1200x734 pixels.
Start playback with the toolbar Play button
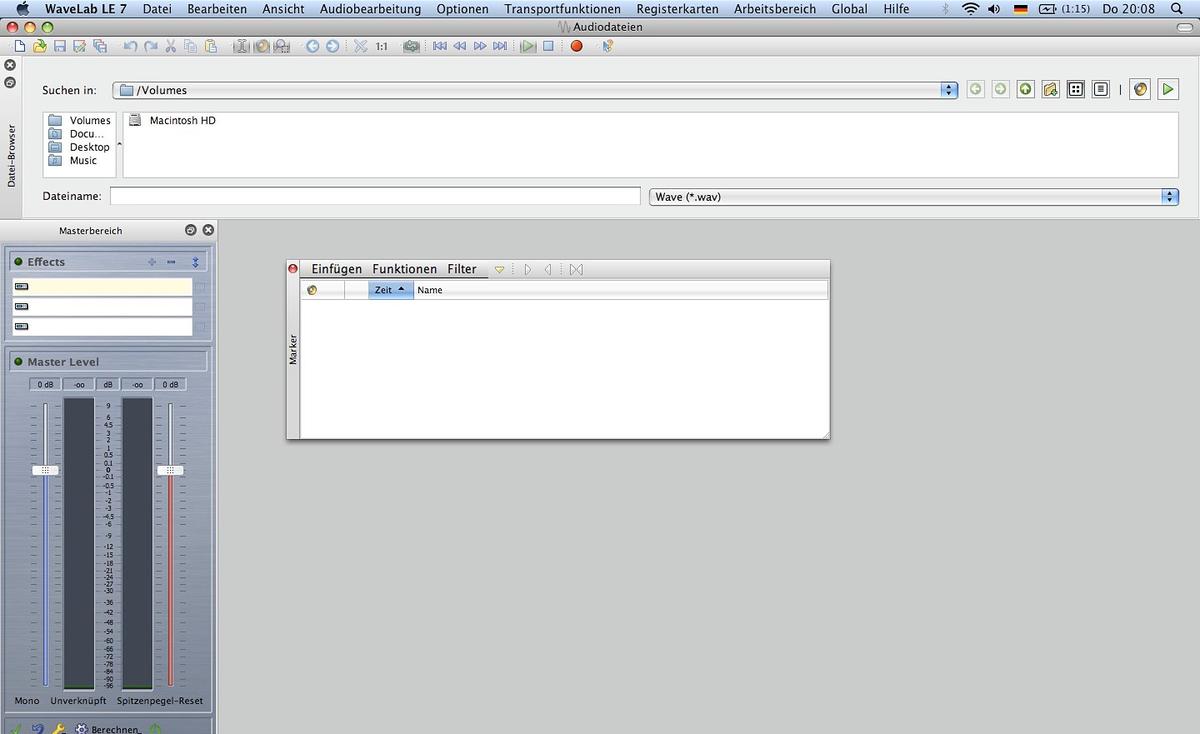[x=527, y=46]
